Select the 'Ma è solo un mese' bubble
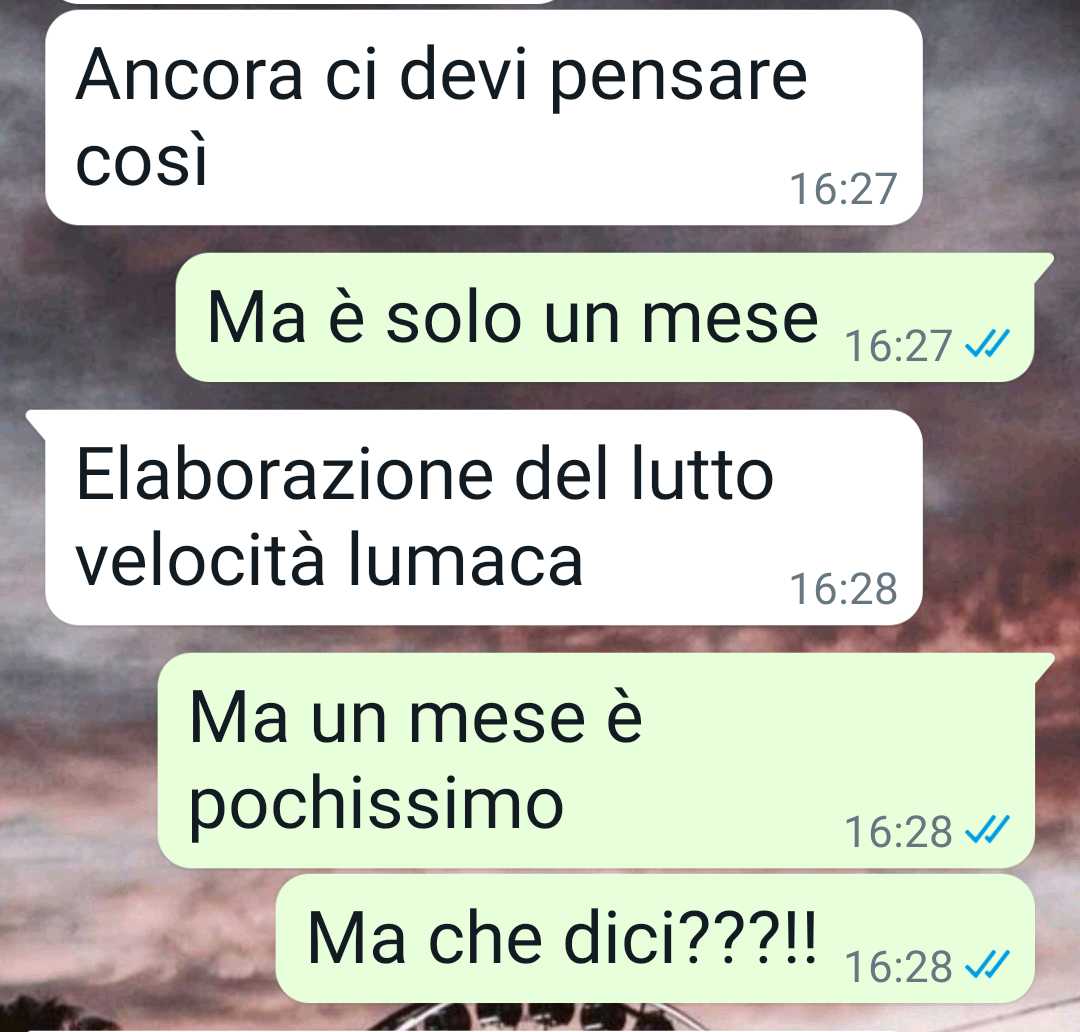1080x1032 pixels. pyautogui.click(x=606, y=317)
